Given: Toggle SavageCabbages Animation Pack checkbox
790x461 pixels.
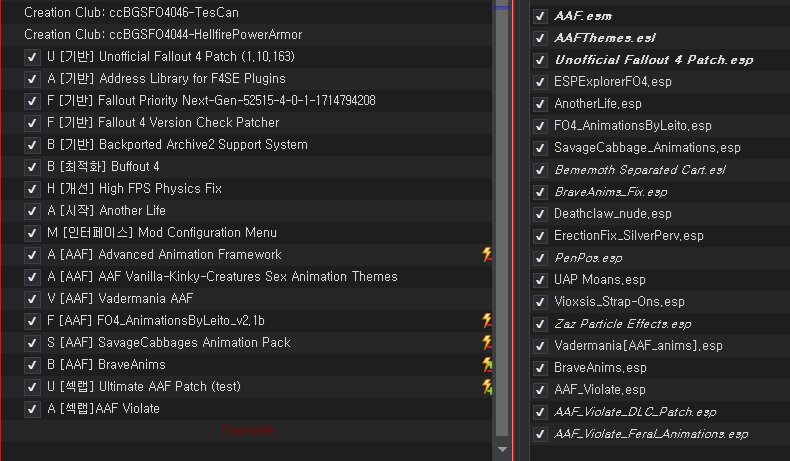Looking at the screenshot, I should (x=32, y=343).
